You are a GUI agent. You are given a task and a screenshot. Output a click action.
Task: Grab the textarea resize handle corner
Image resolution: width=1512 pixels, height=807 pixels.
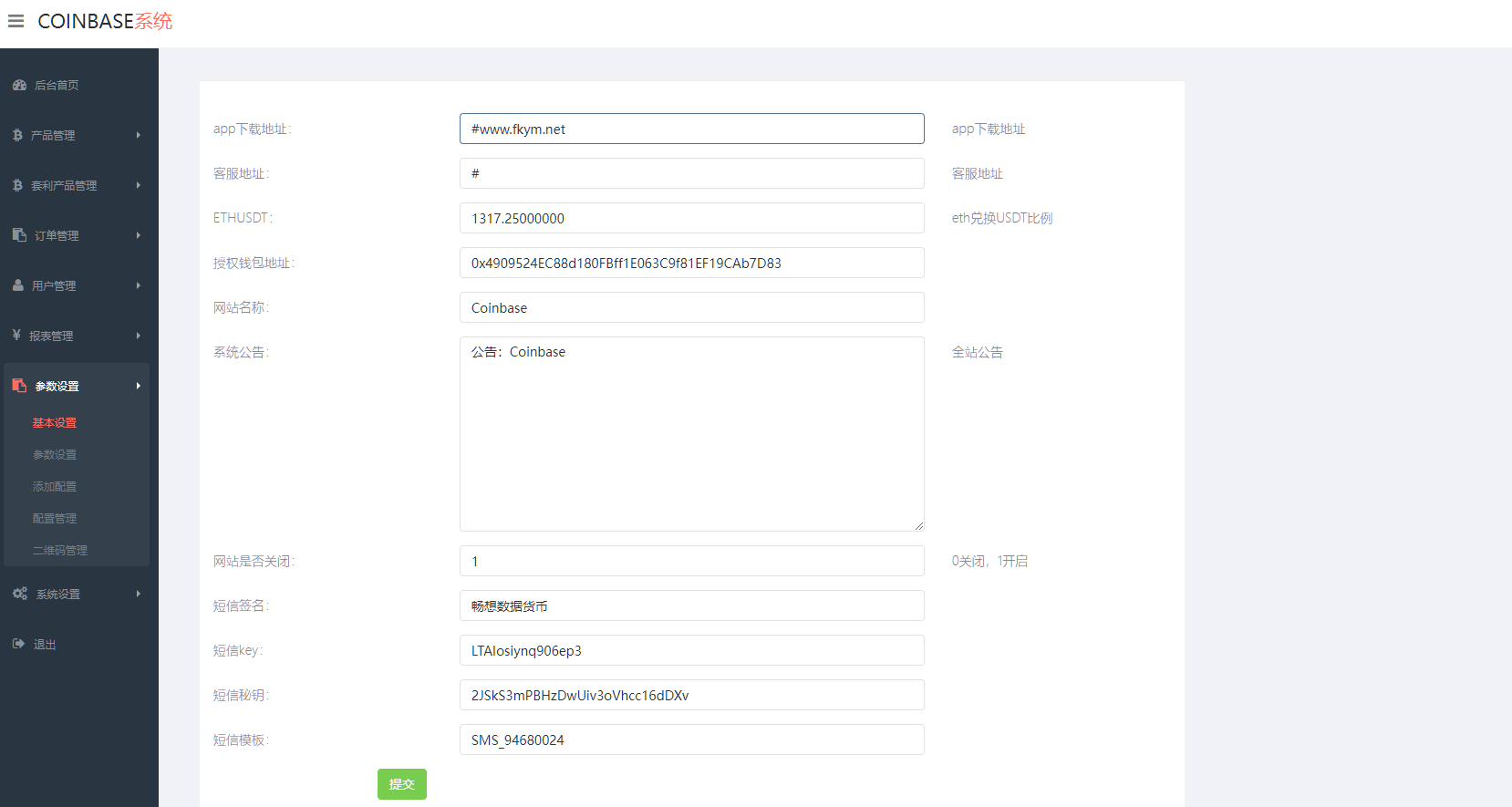(x=919, y=526)
